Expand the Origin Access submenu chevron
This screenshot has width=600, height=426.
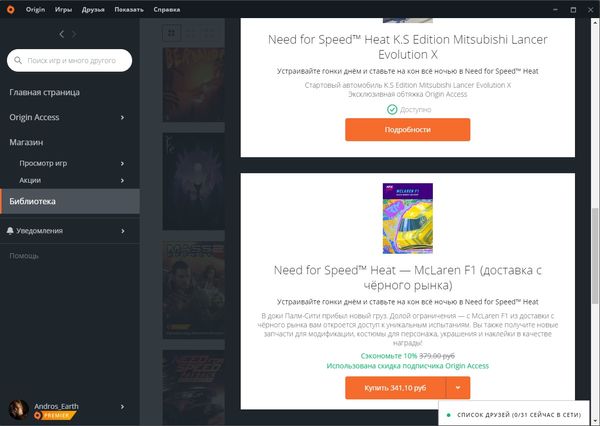[x=122, y=117]
